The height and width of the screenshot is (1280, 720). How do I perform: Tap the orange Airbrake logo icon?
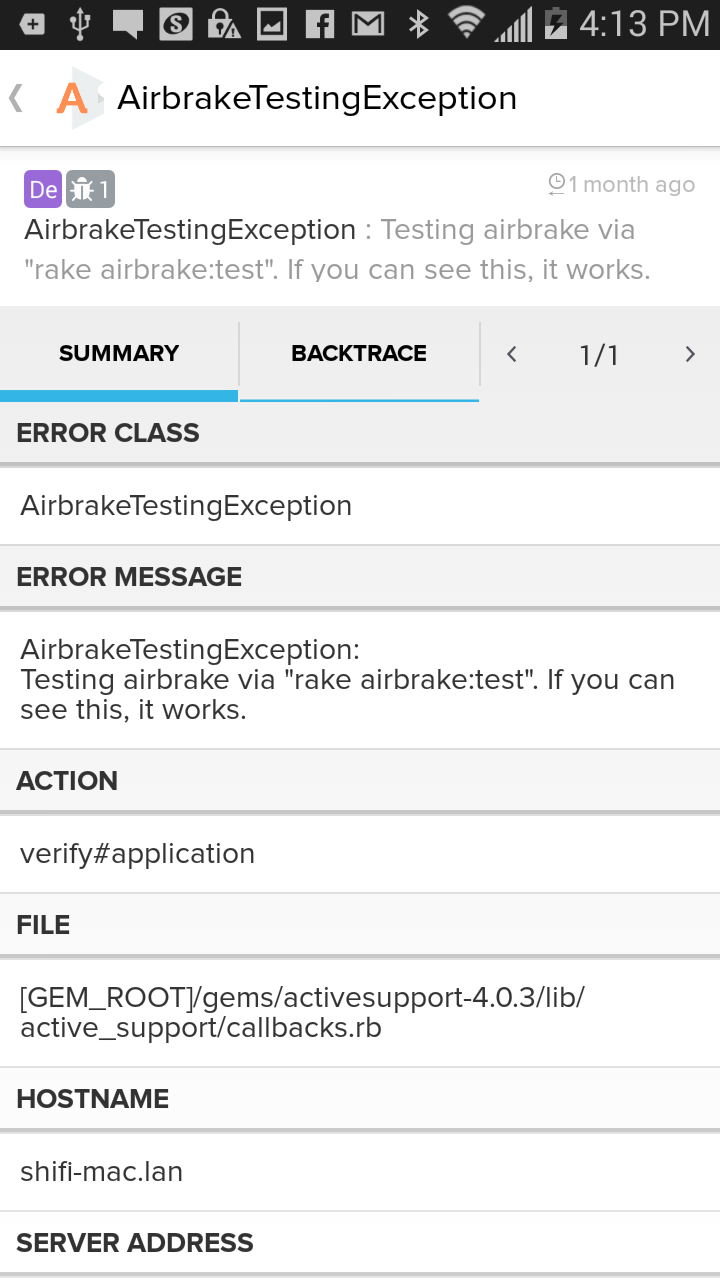(77, 98)
